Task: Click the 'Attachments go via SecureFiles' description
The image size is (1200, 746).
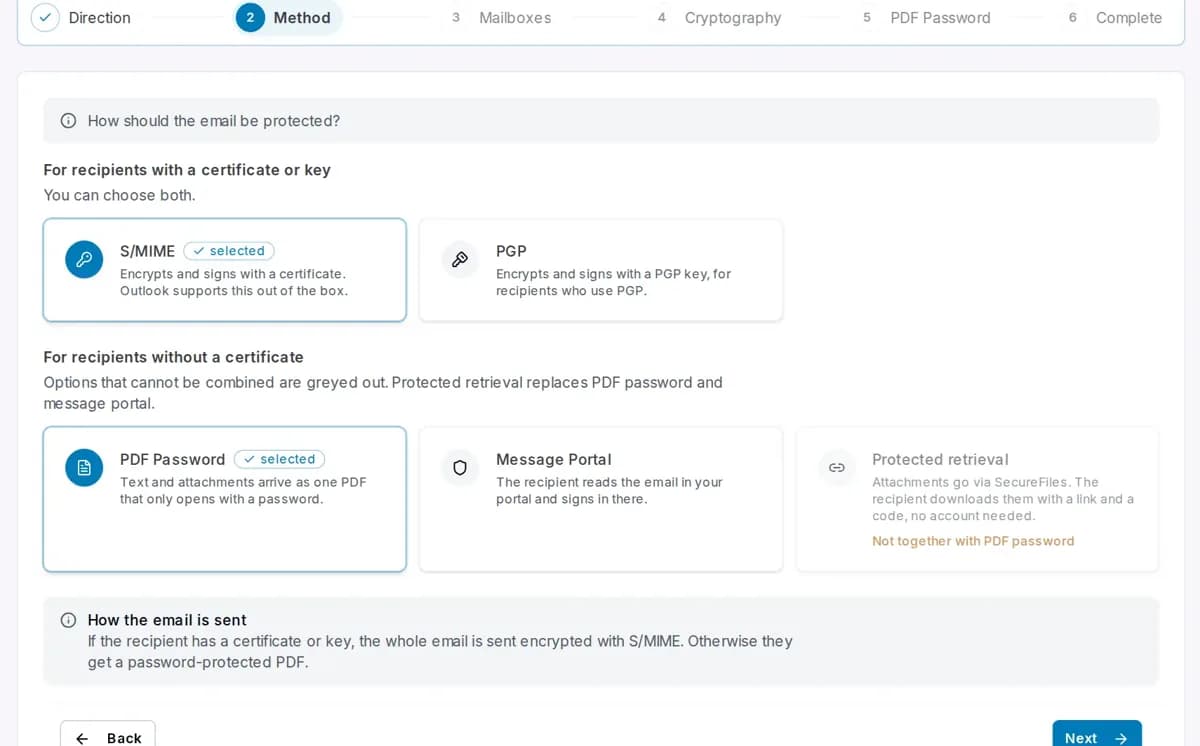Action: pos(1003,499)
